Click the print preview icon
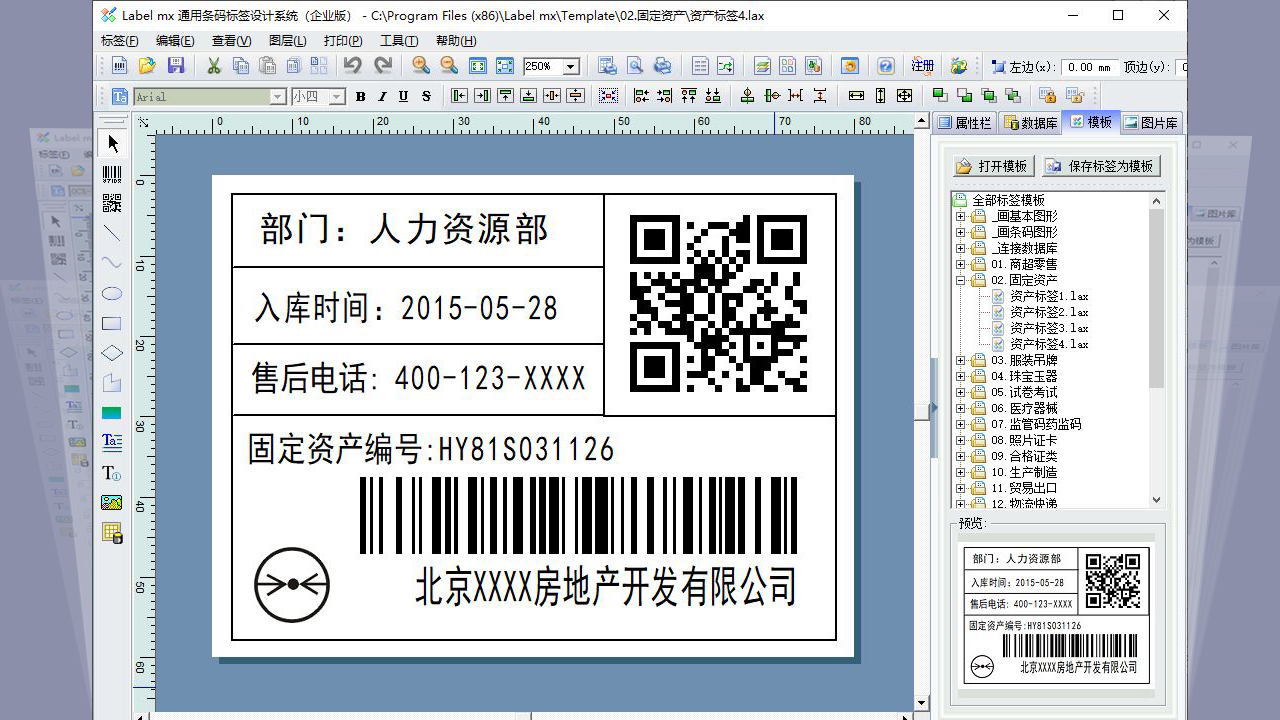Viewport: 1280px width, 720px height. point(634,65)
